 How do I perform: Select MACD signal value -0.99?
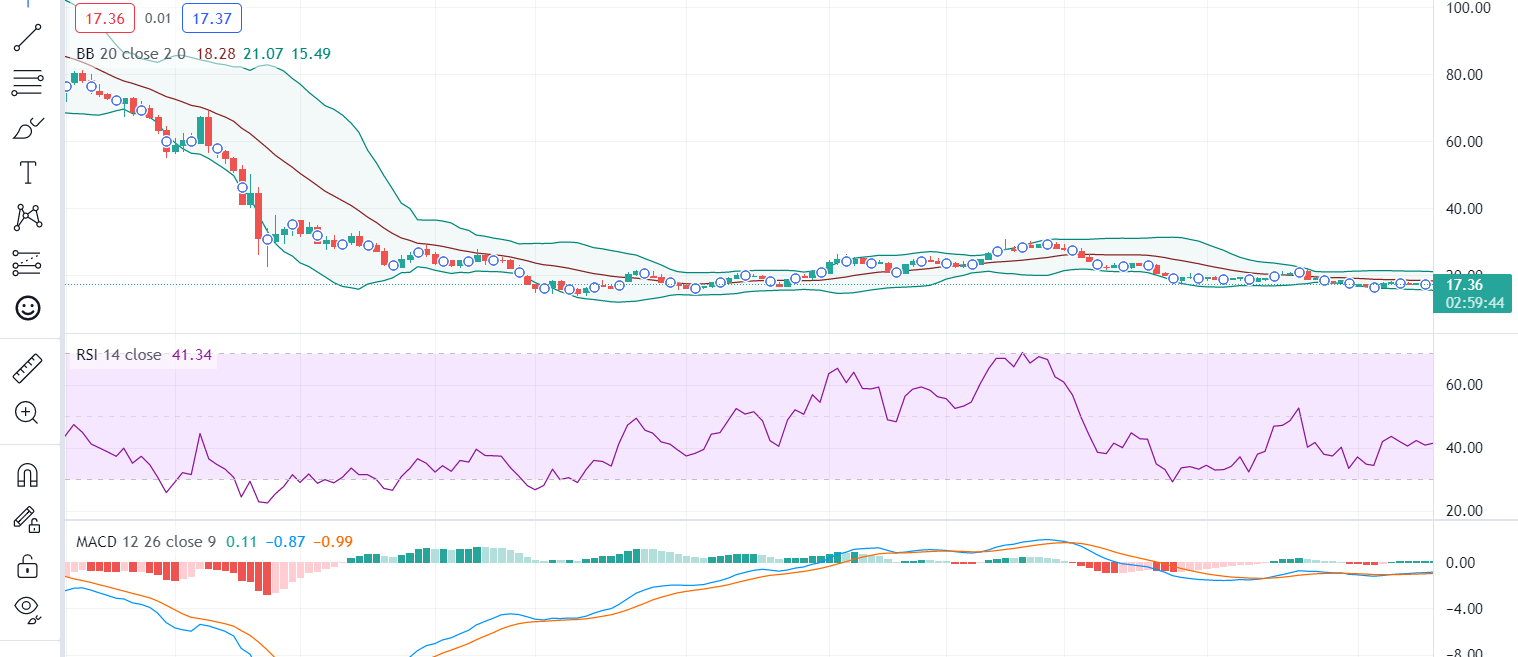point(334,542)
